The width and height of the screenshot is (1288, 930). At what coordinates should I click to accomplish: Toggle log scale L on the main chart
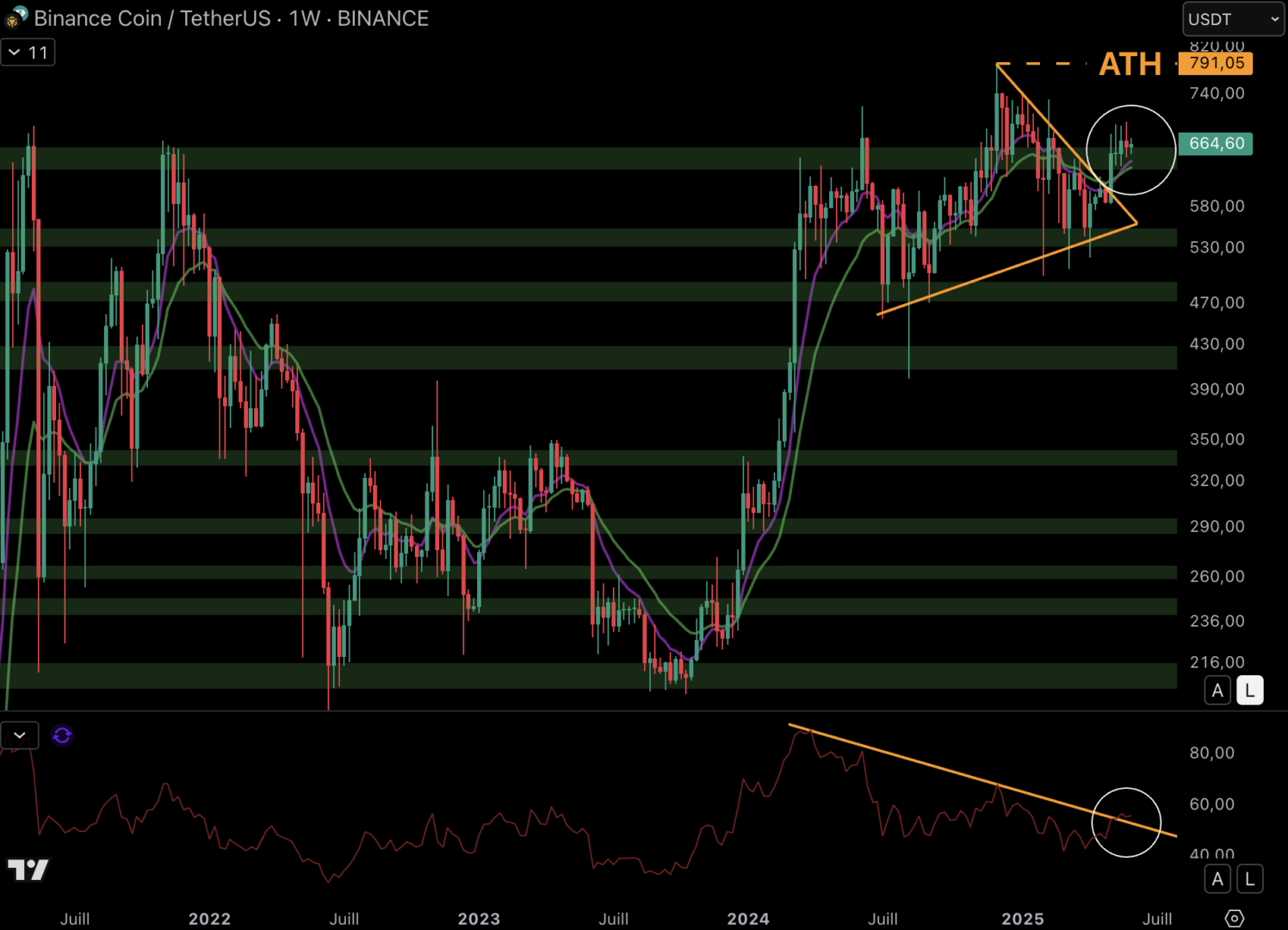coord(1250,691)
